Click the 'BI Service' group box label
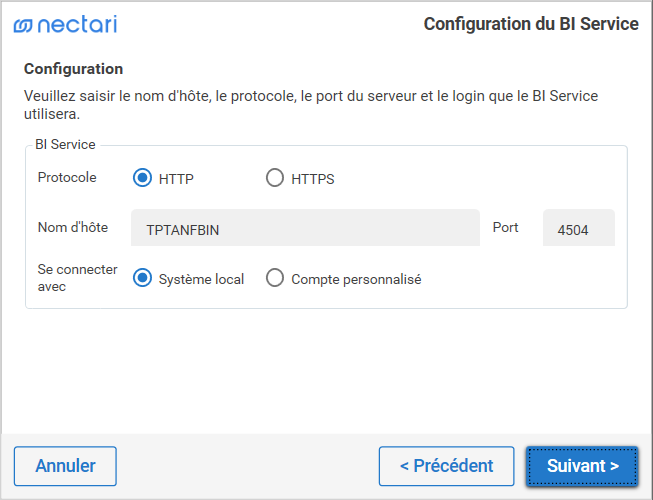 point(65,144)
